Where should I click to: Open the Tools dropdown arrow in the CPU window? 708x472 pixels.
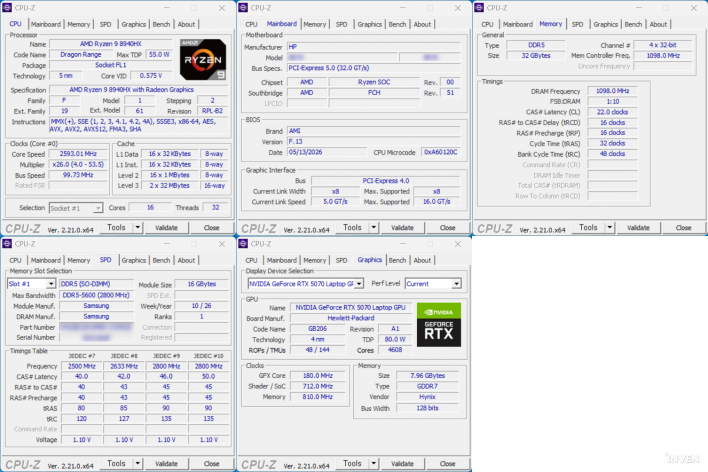(x=138, y=227)
